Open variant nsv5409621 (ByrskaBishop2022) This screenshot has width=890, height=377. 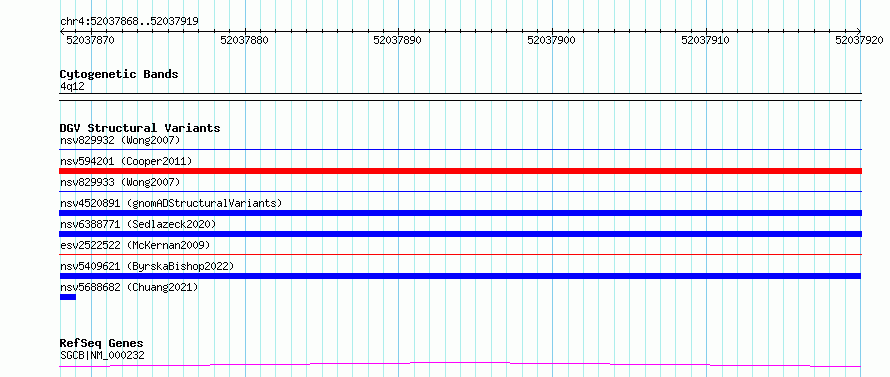(x=147, y=266)
